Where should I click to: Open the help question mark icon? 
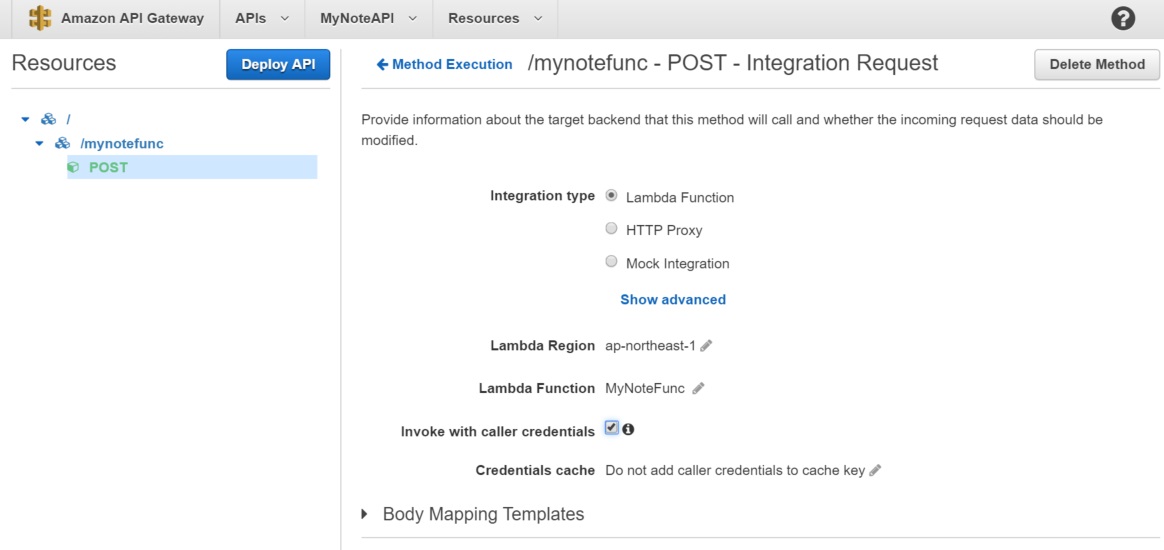tap(1123, 19)
